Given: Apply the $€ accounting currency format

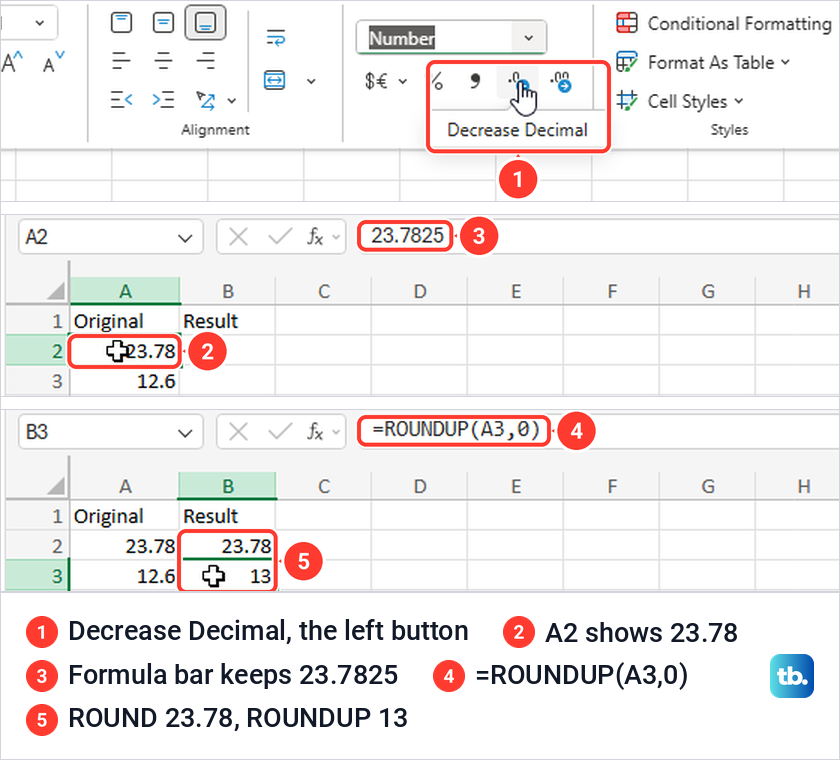Looking at the screenshot, I should coord(376,81).
